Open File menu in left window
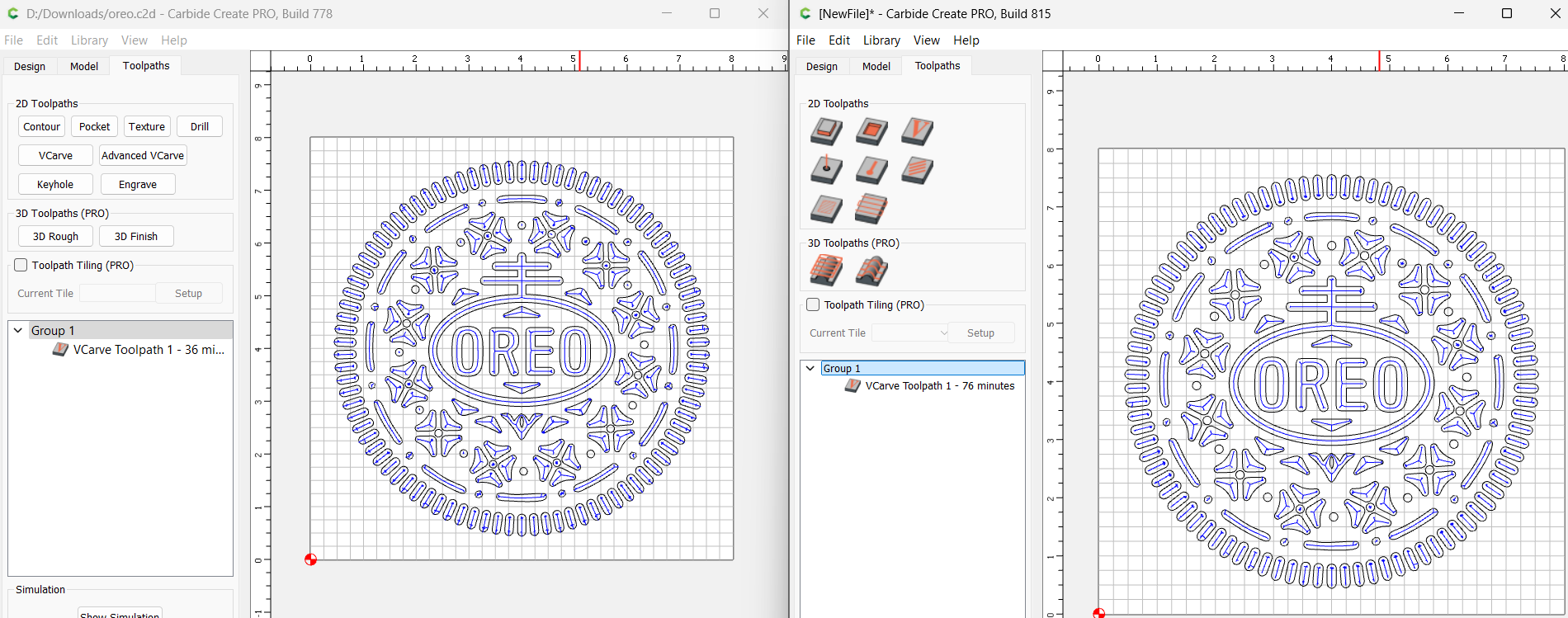Screen dimensions: 1568x618 coord(13,40)
